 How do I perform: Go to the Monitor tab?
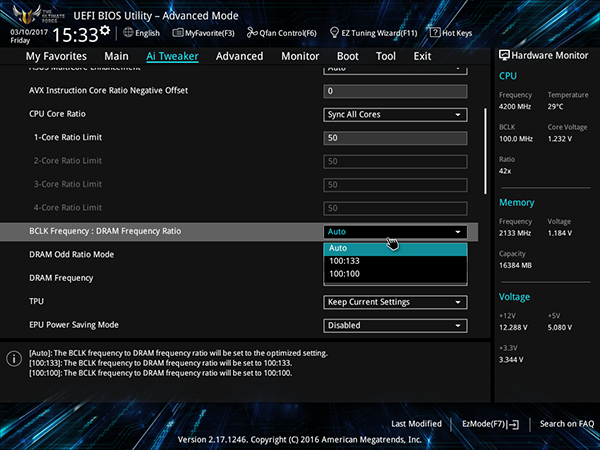tap(300, 56)
